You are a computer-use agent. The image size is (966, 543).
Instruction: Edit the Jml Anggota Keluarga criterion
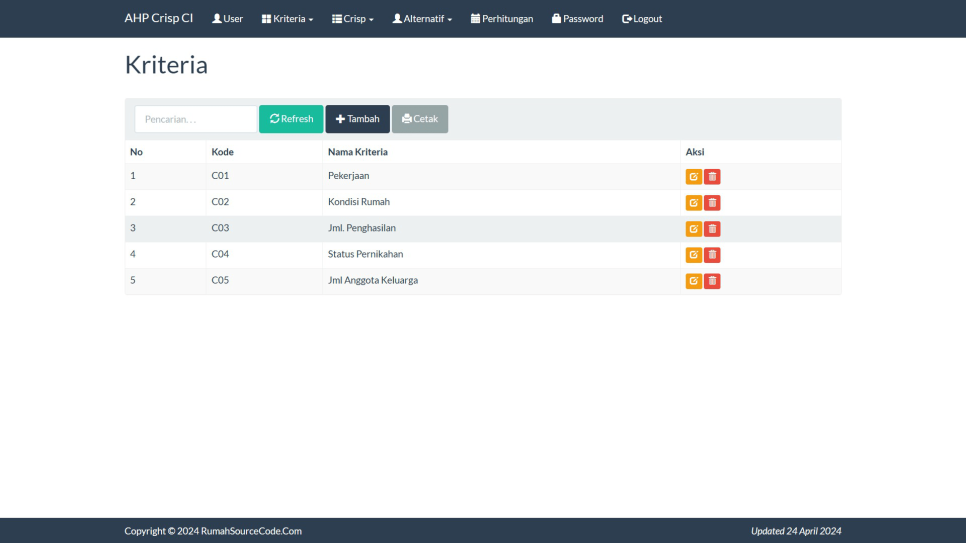693,281
